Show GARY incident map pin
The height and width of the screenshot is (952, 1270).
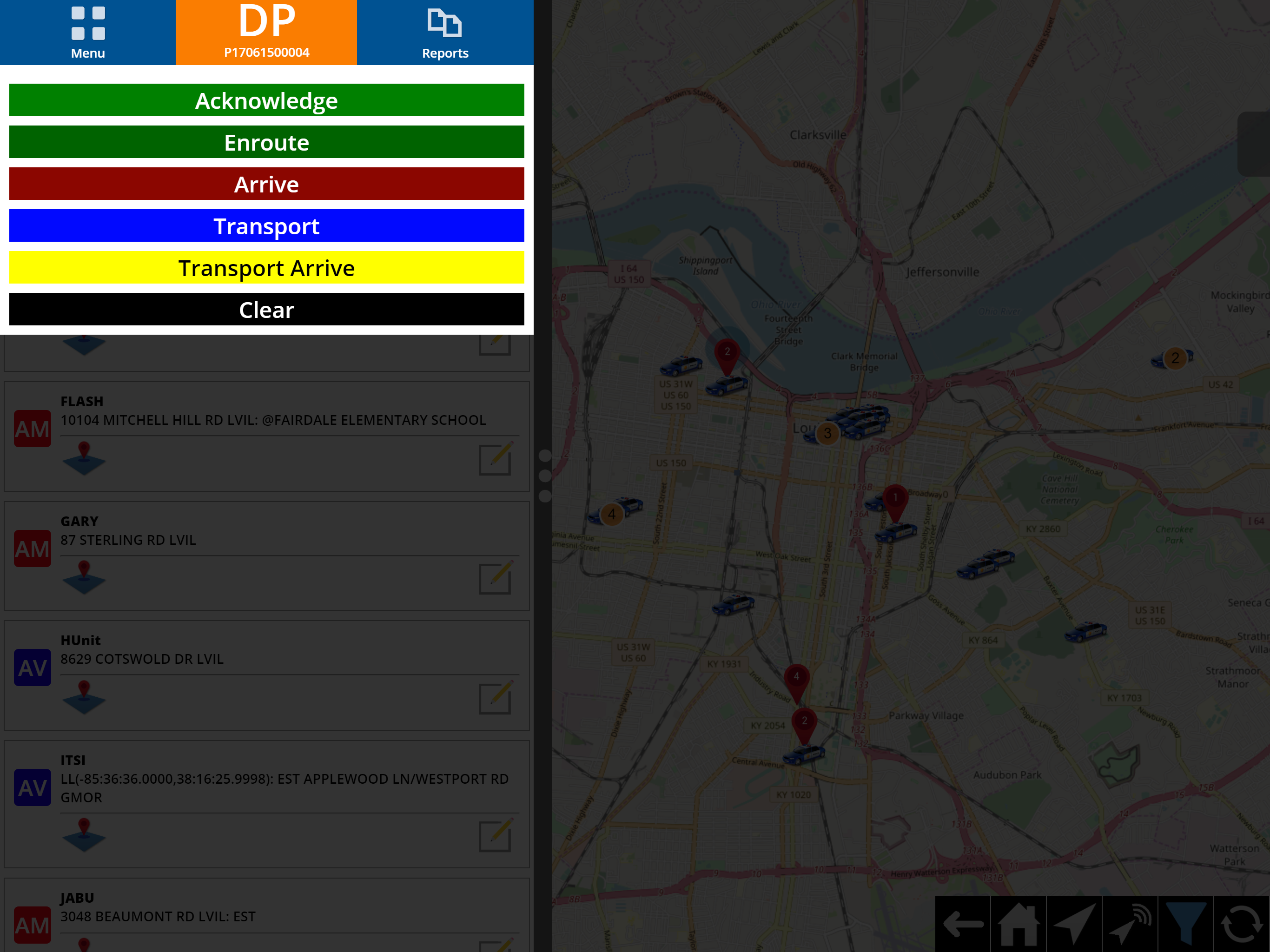click(x=84, y=578)
